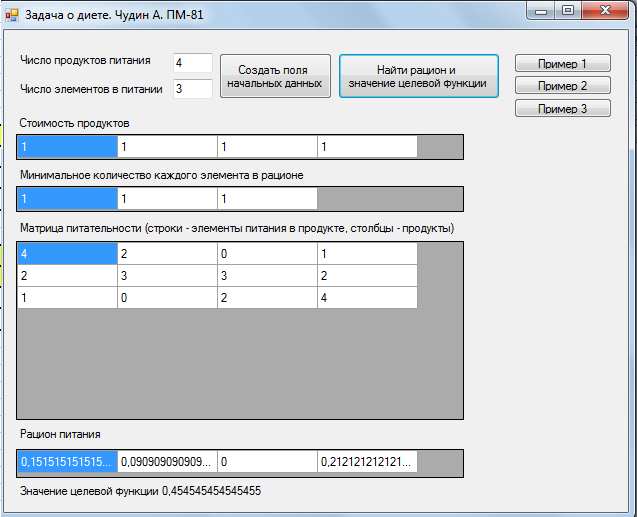Focus the 'Число элементов в питании' input field
The image size is (637, 517).
[x=193, y=89]
